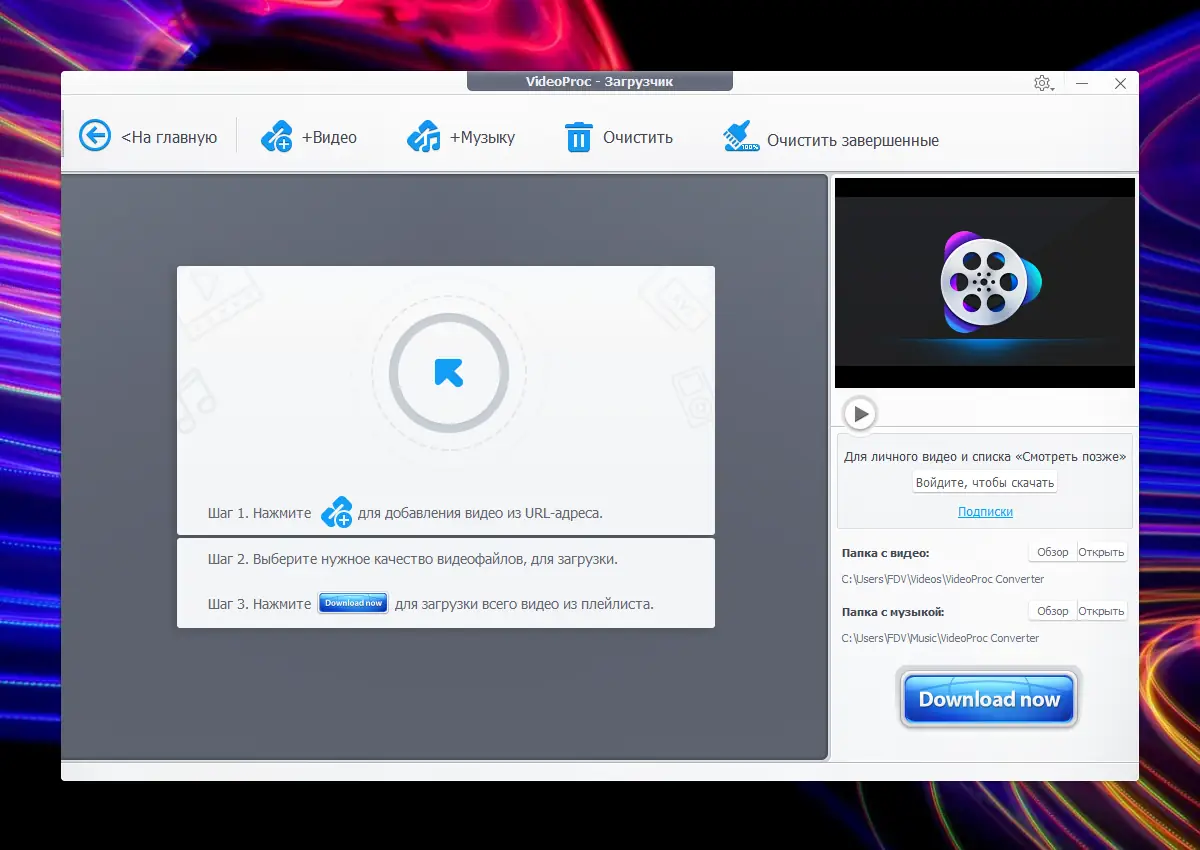Click the Очистить завершенные text label
The width and height of the screenshot is (1200, 850).
coord(853,141)
